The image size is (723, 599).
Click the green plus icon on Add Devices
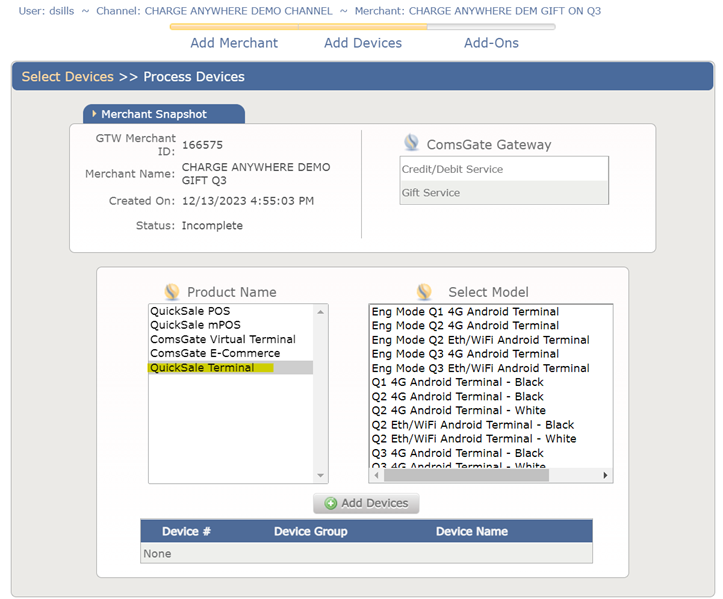coord(331,503)
